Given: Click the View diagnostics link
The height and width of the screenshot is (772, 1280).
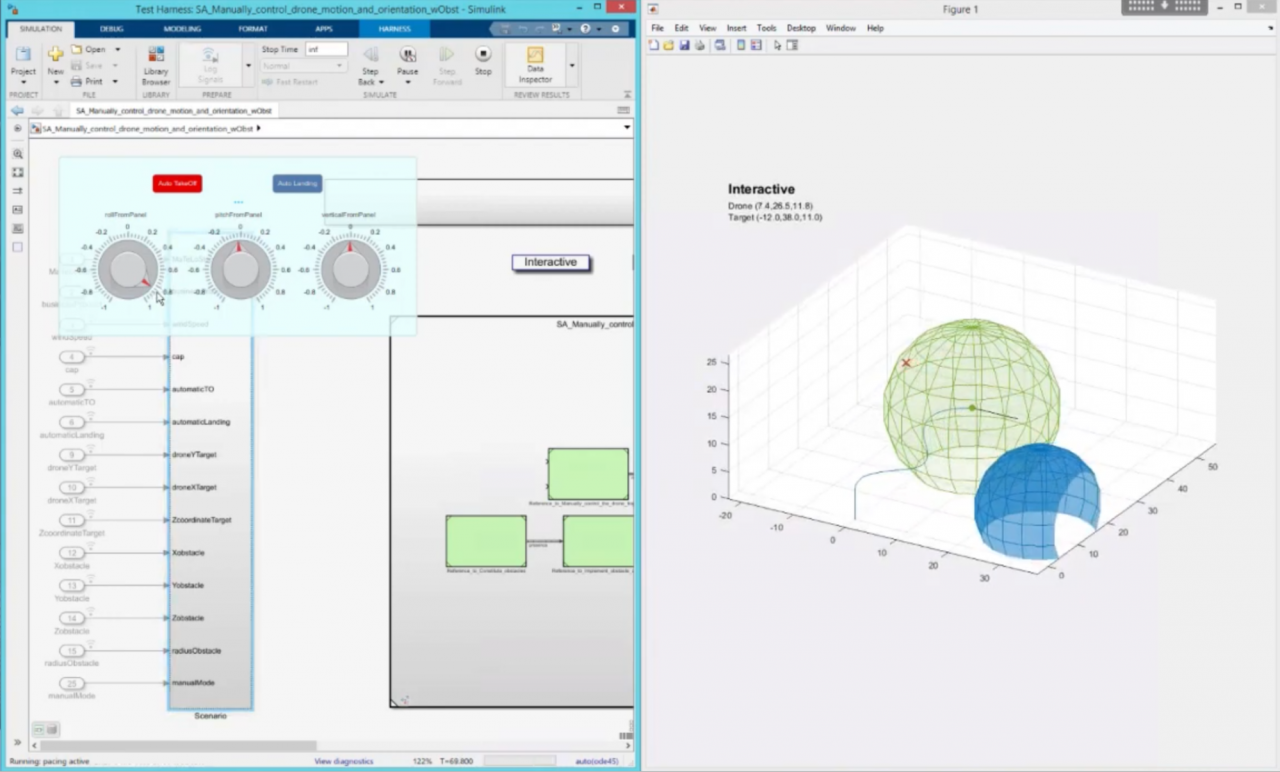Looking at the screenshot, I should 343,761.
